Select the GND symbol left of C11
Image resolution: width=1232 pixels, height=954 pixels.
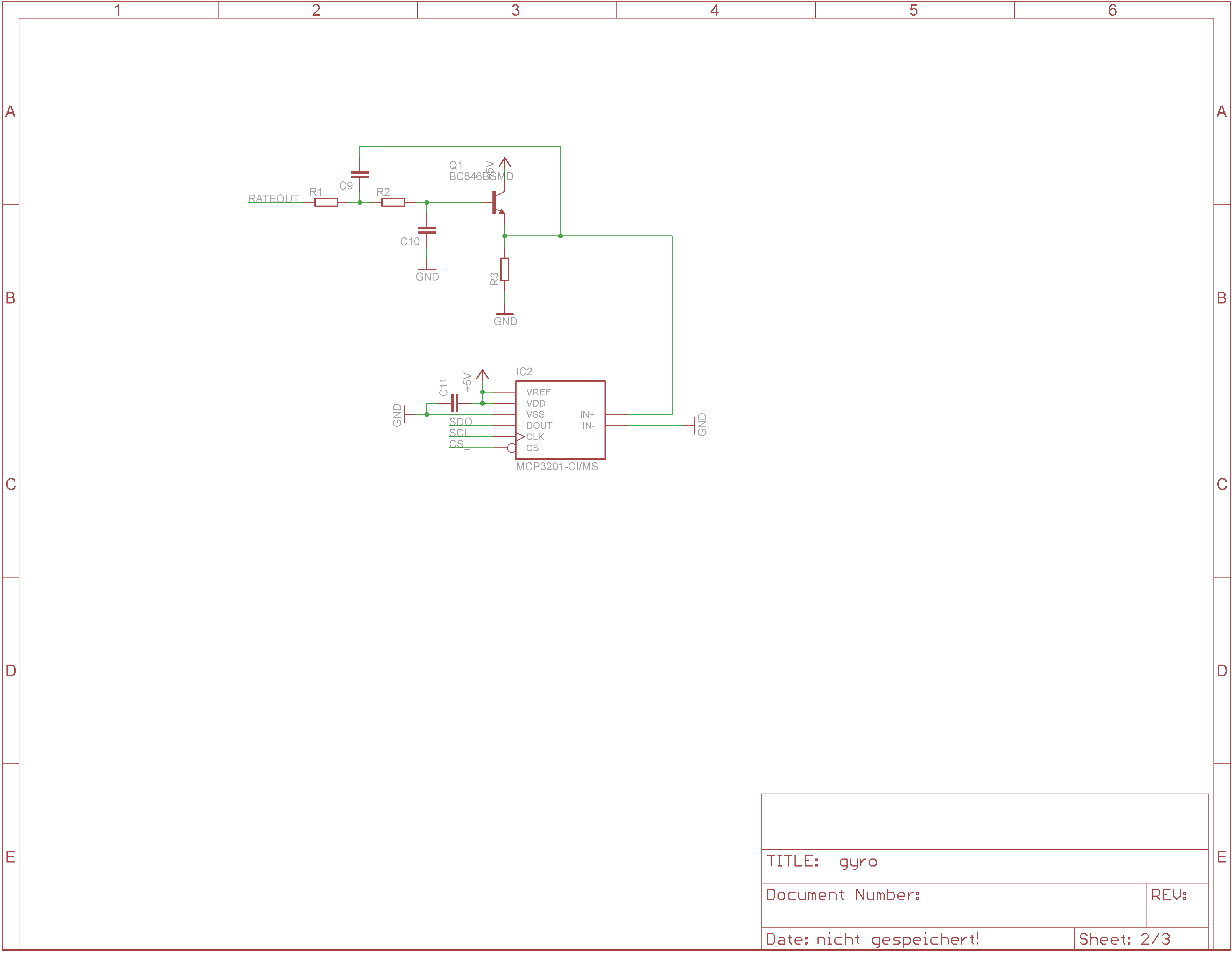(x=405, y=414)
